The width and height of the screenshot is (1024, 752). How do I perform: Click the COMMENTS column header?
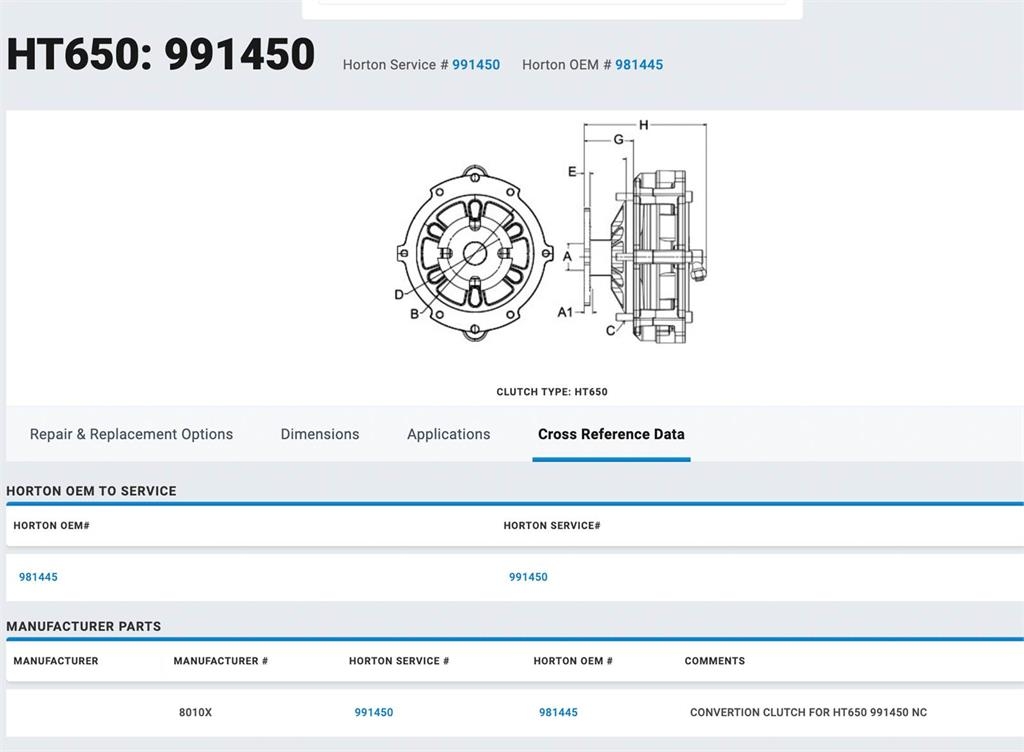click(714, 661)
